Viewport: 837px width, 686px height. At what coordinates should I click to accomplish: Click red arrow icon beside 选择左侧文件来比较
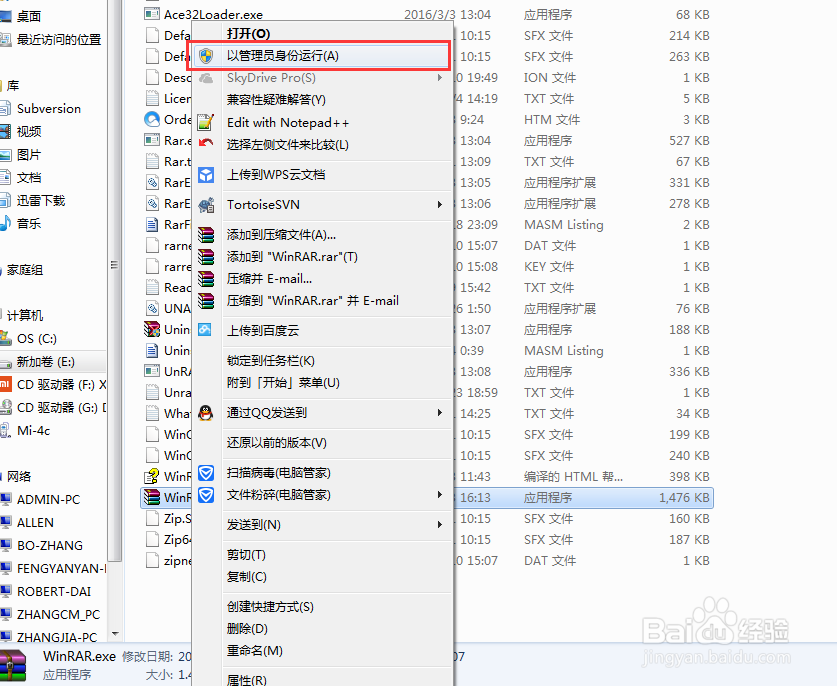206,143
